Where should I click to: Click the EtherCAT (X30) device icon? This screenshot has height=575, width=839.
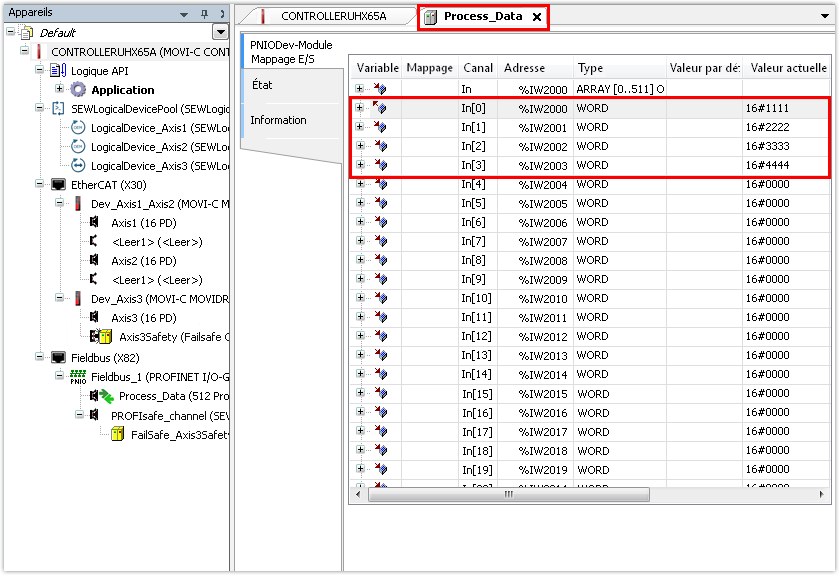pos(59,185)
